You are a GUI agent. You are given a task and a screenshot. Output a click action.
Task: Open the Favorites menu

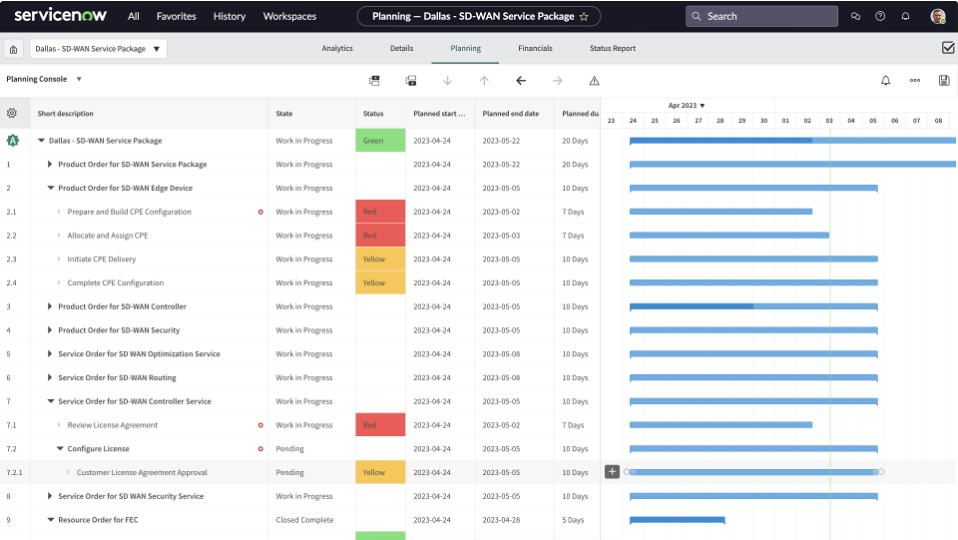(176, 16)
